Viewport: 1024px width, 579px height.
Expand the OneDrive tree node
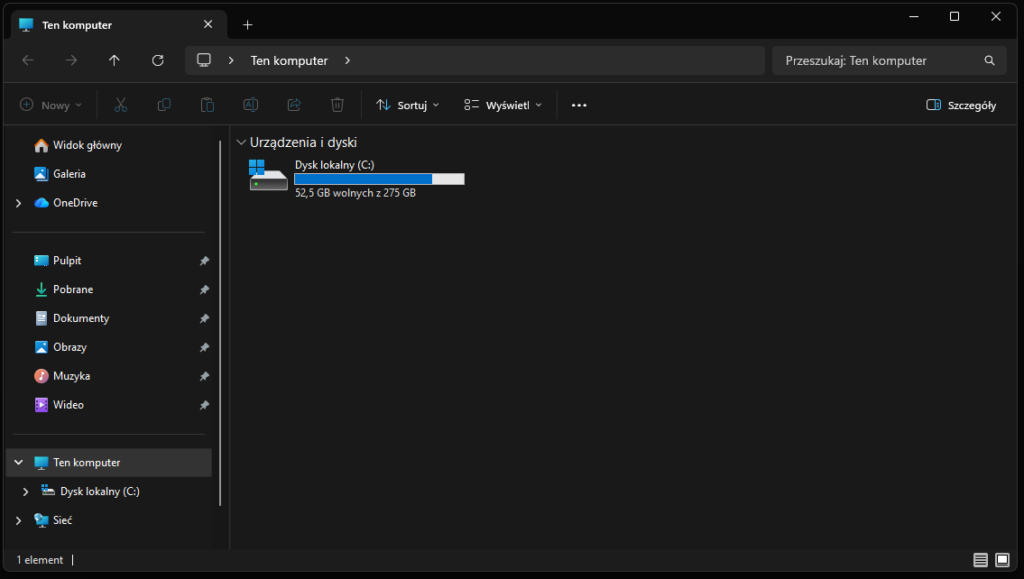[x=19, y=203]
